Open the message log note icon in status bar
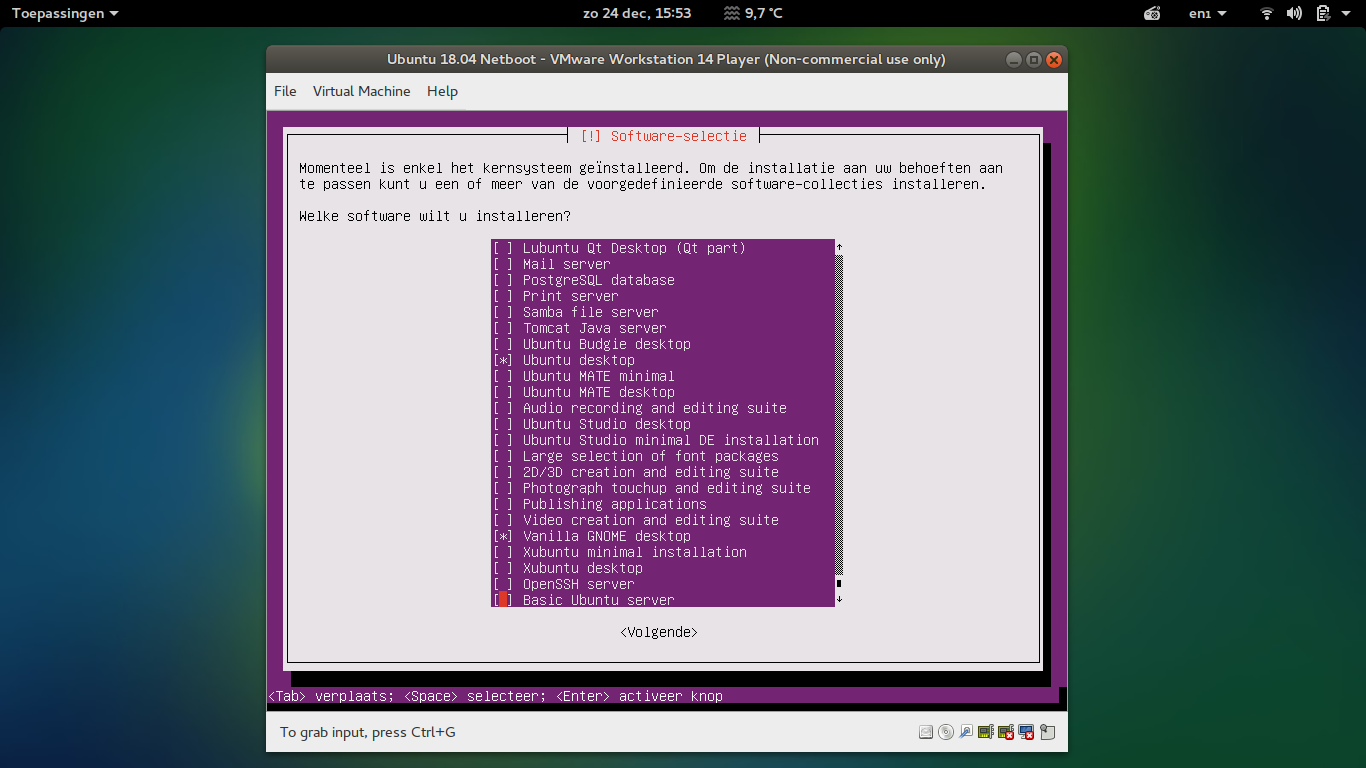Image resolution: width=1366 pixels, height=768 pixels. pyautogui.click(x=1047, y=732)
